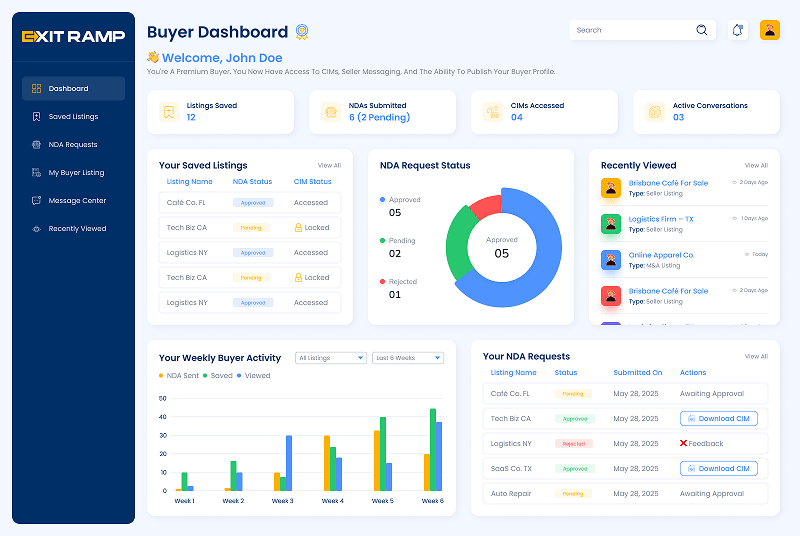Go to Message Center in sidebar
This screenshot has width=800, height=536.
(77, 201)
